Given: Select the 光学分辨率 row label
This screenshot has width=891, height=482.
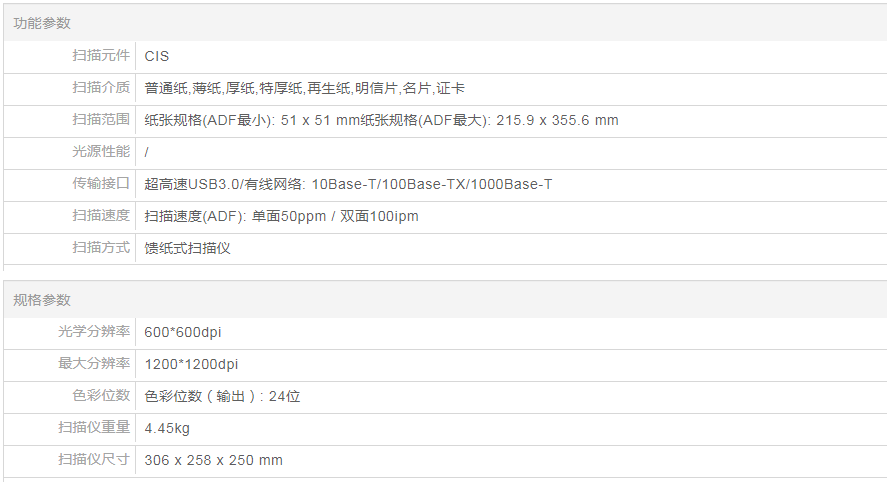Looking at the screenshot, I should (94, 332).
